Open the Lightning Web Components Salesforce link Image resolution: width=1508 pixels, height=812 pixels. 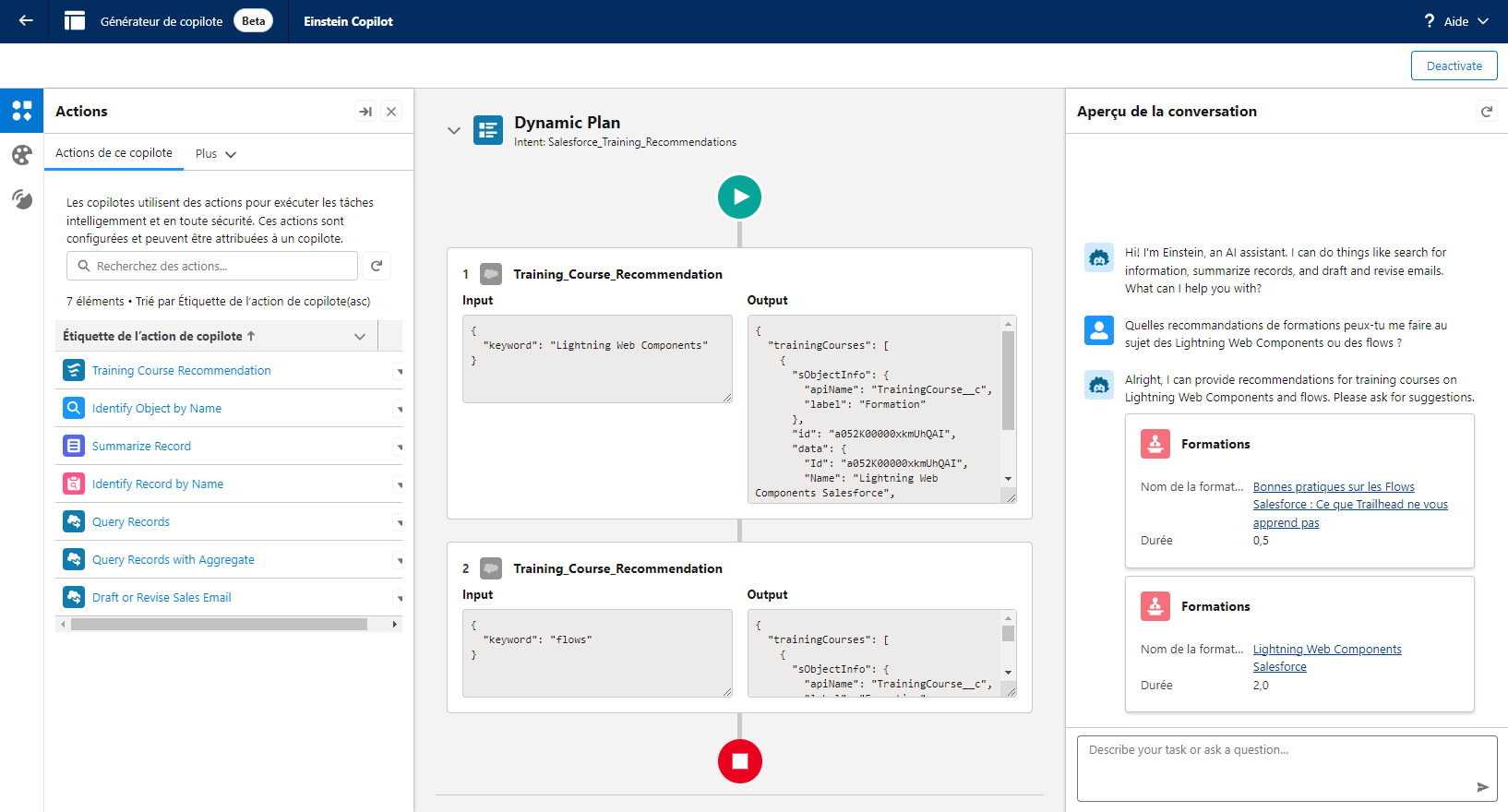(x=1327, y=658)
